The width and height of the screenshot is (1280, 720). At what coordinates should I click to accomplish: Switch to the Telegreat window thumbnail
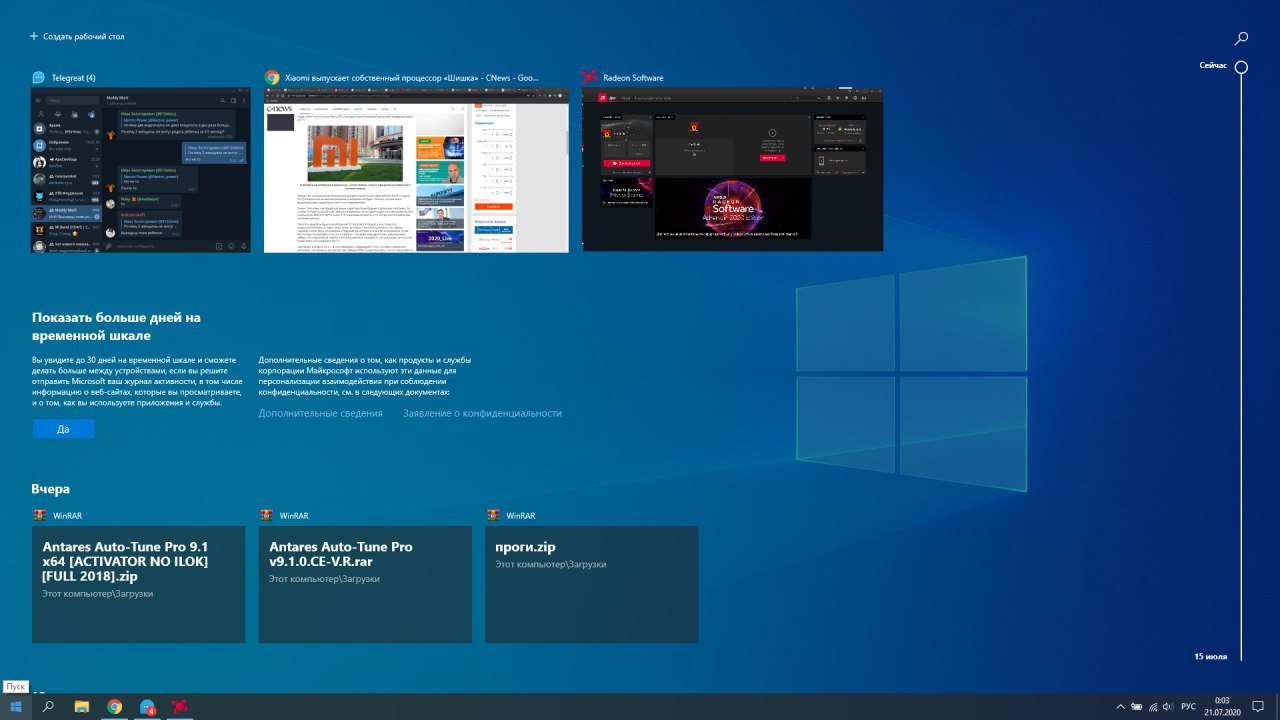[x=141, y=169]
